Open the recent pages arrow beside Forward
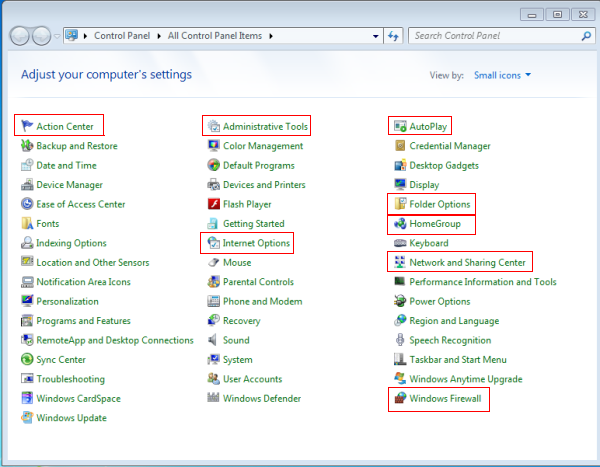 57,36
